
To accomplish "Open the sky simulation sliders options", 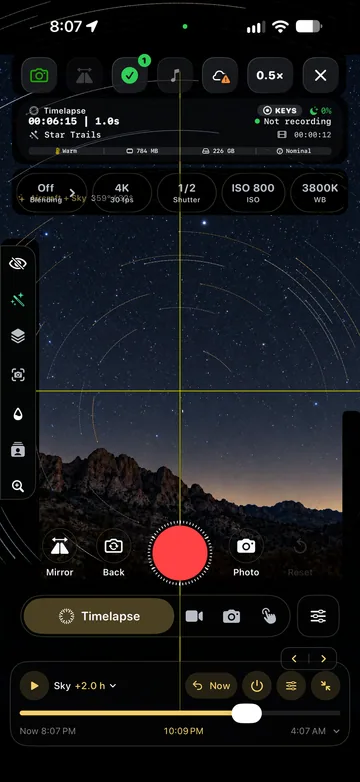I will pyautogui.click(x=291, y=686).
